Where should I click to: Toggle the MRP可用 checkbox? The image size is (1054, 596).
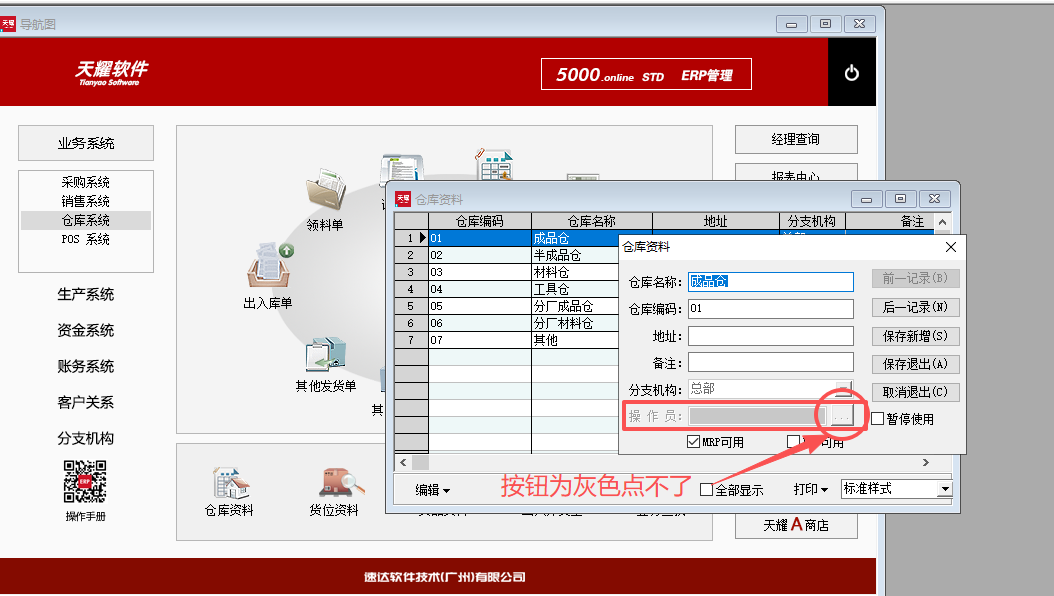[x=694, y=442]
